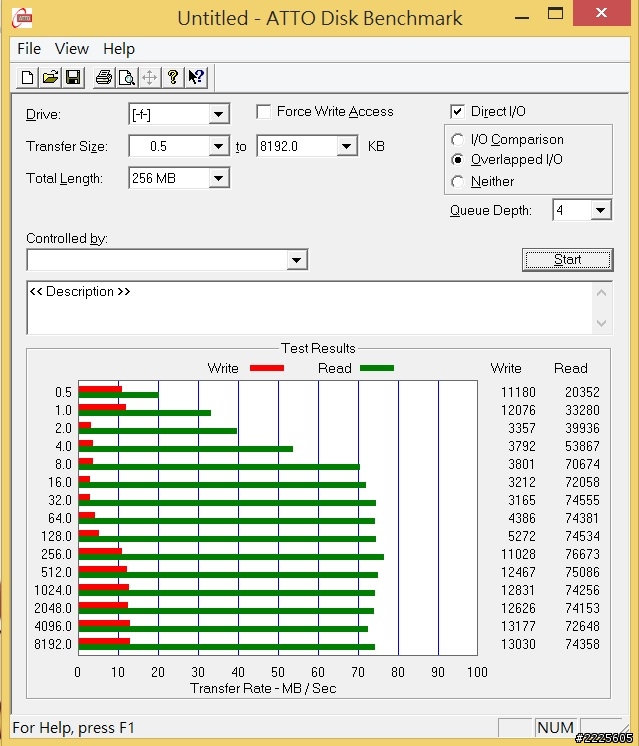Click the New document toolbar icon

[x=28, y=77]
